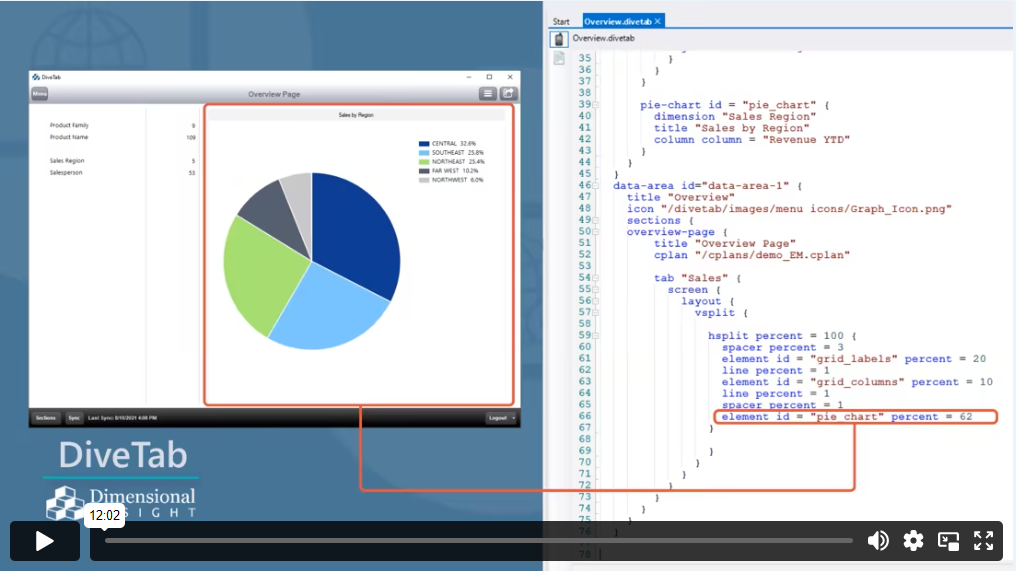This screenshot has height=571, width=1016.
Task: Collapse the layout block at line 56
Action: tap(595, 301)
